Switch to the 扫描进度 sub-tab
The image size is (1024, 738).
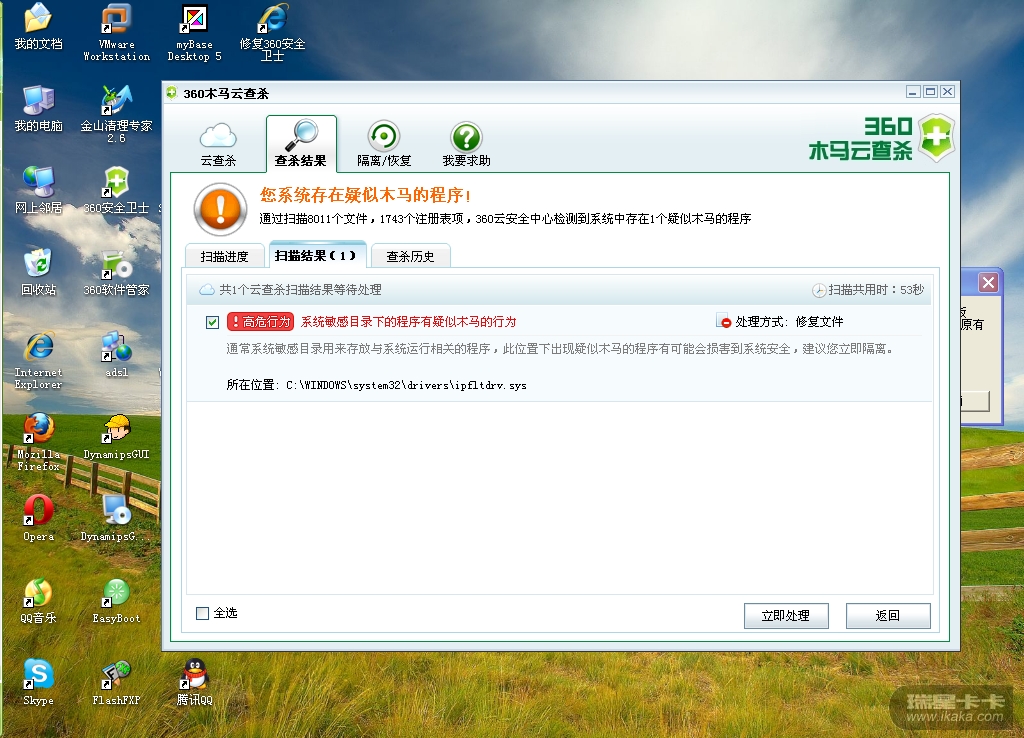click(x=225, y=256)
